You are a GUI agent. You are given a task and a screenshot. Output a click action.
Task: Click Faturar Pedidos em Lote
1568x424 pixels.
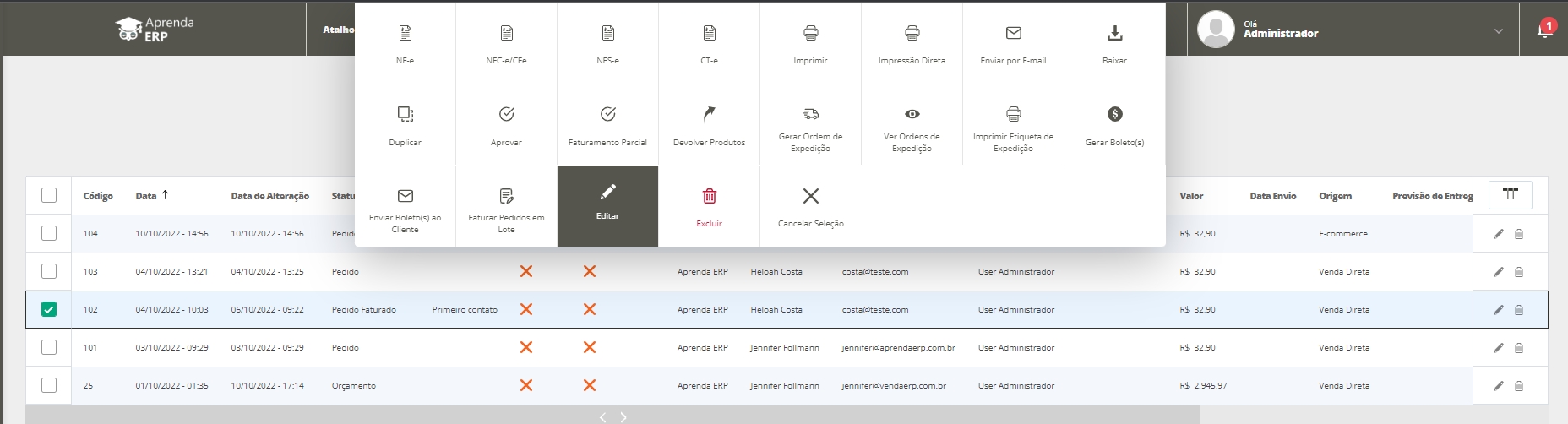[x=506, y=207]
